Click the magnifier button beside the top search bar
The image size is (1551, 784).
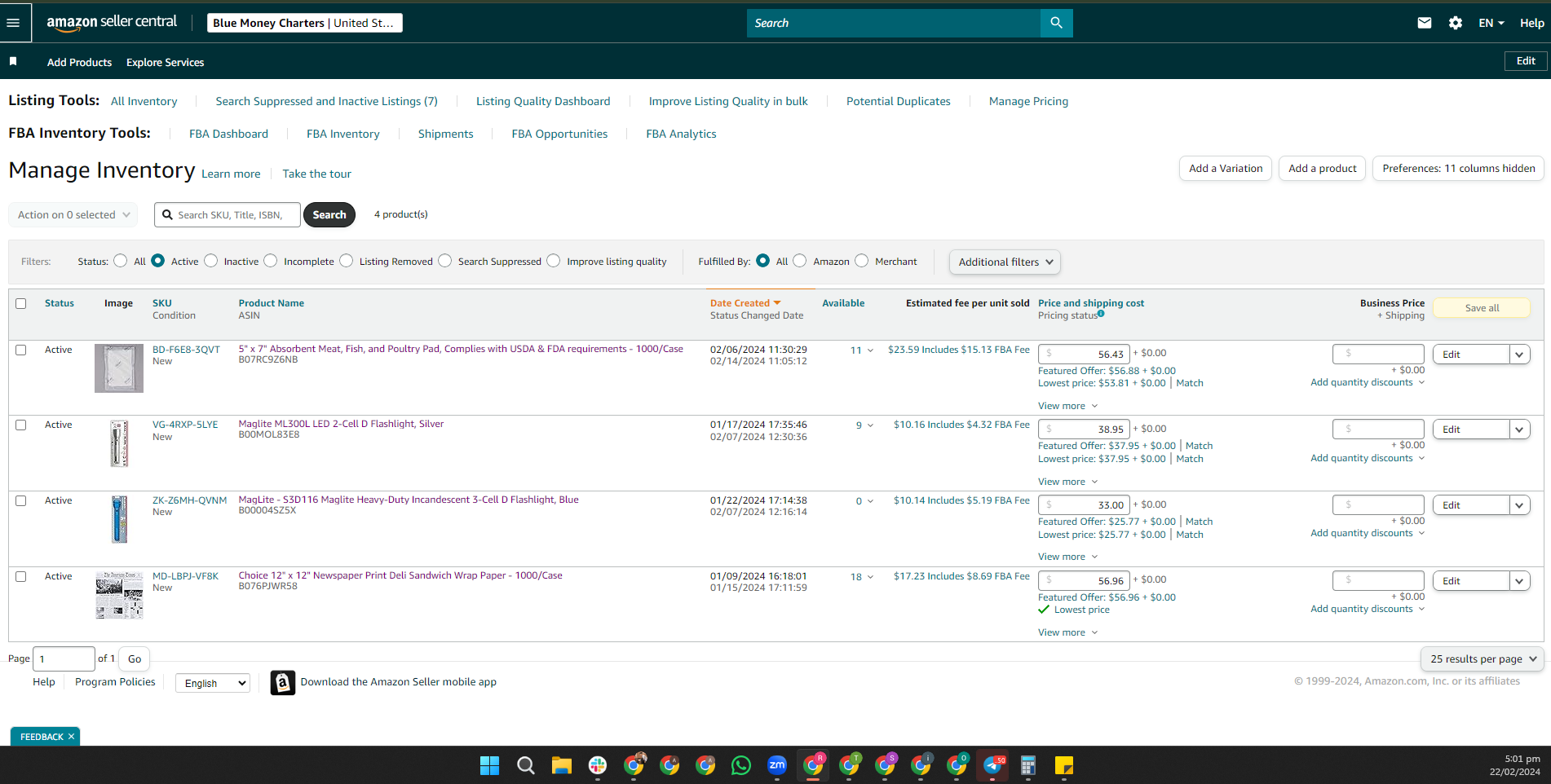tap(1056, 23)
